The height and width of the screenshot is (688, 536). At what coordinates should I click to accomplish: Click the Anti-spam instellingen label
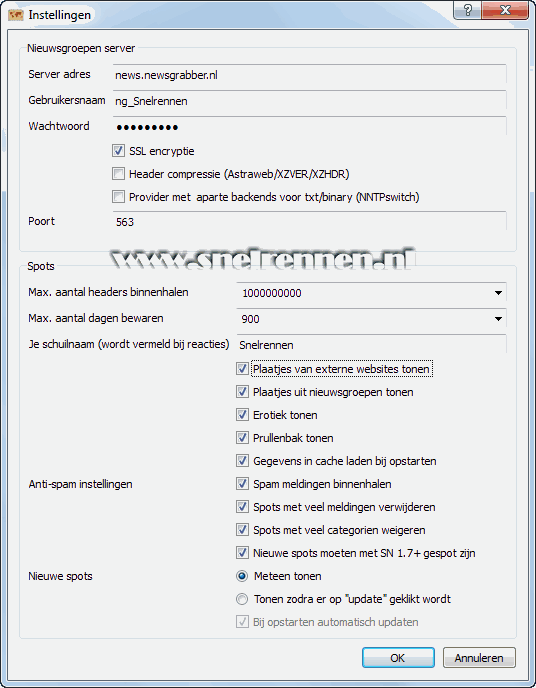pos(80,484)
